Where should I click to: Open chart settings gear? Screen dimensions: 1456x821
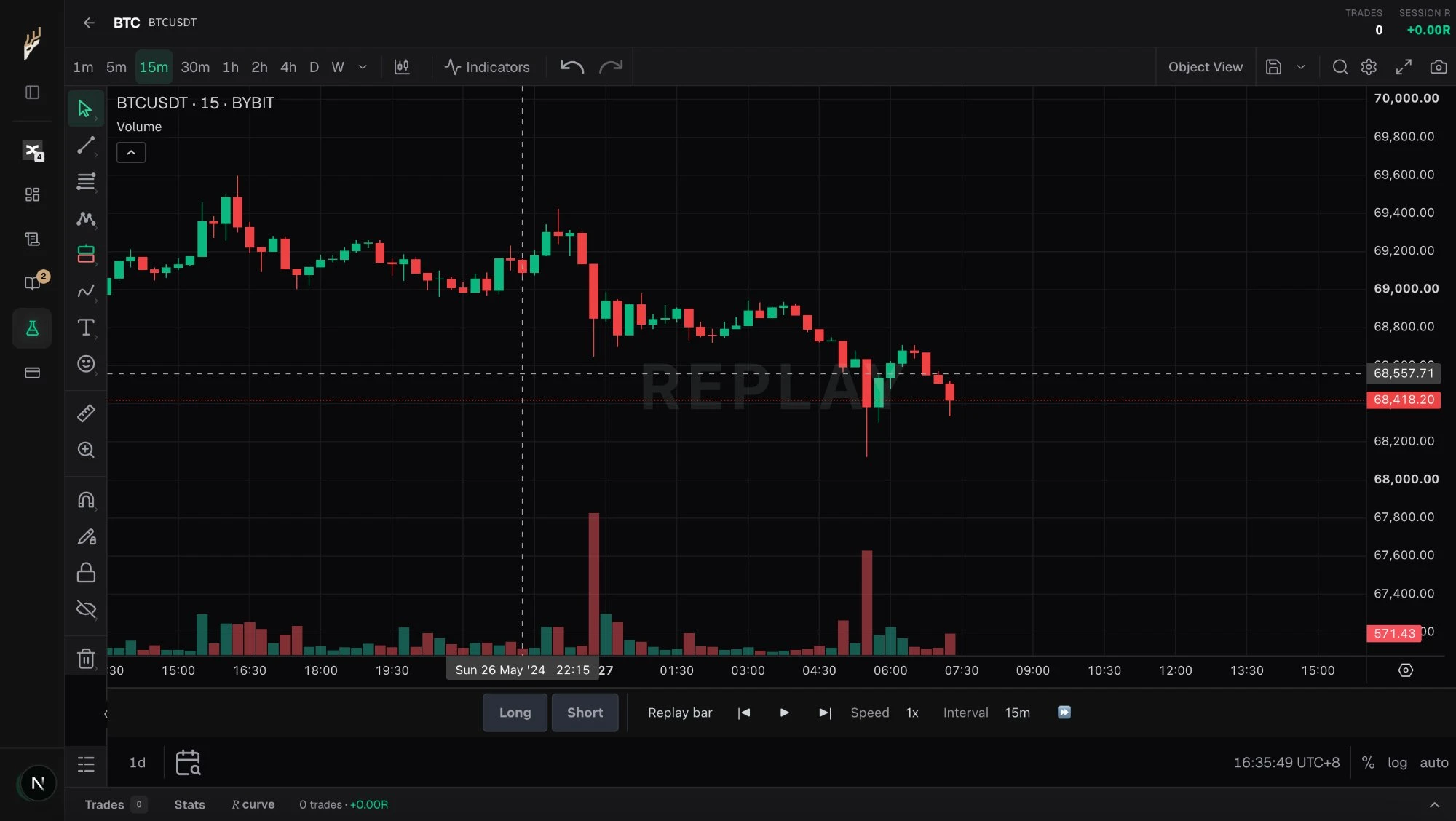point(1369,67)
